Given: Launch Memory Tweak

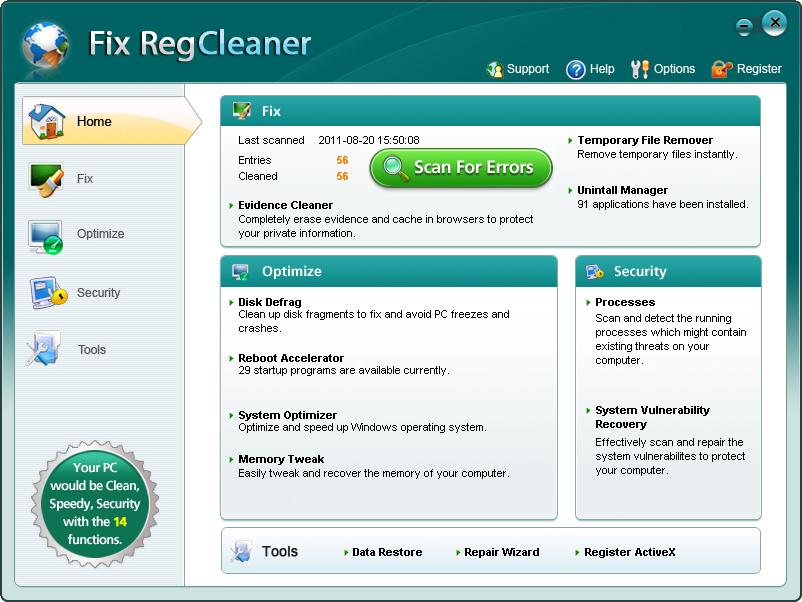Looking at the screenshot, I should (281, 460).
